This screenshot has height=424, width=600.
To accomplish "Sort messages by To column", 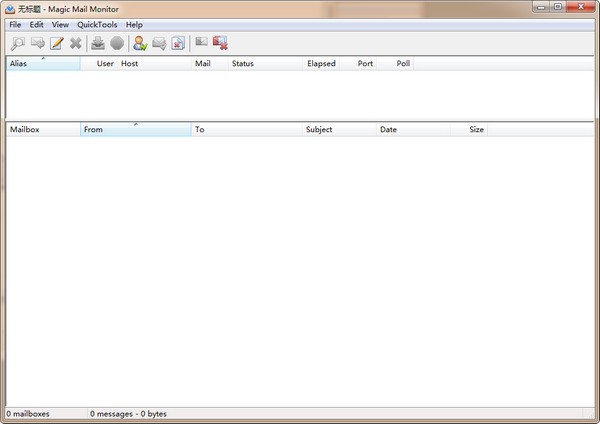I will coord(247,129).
